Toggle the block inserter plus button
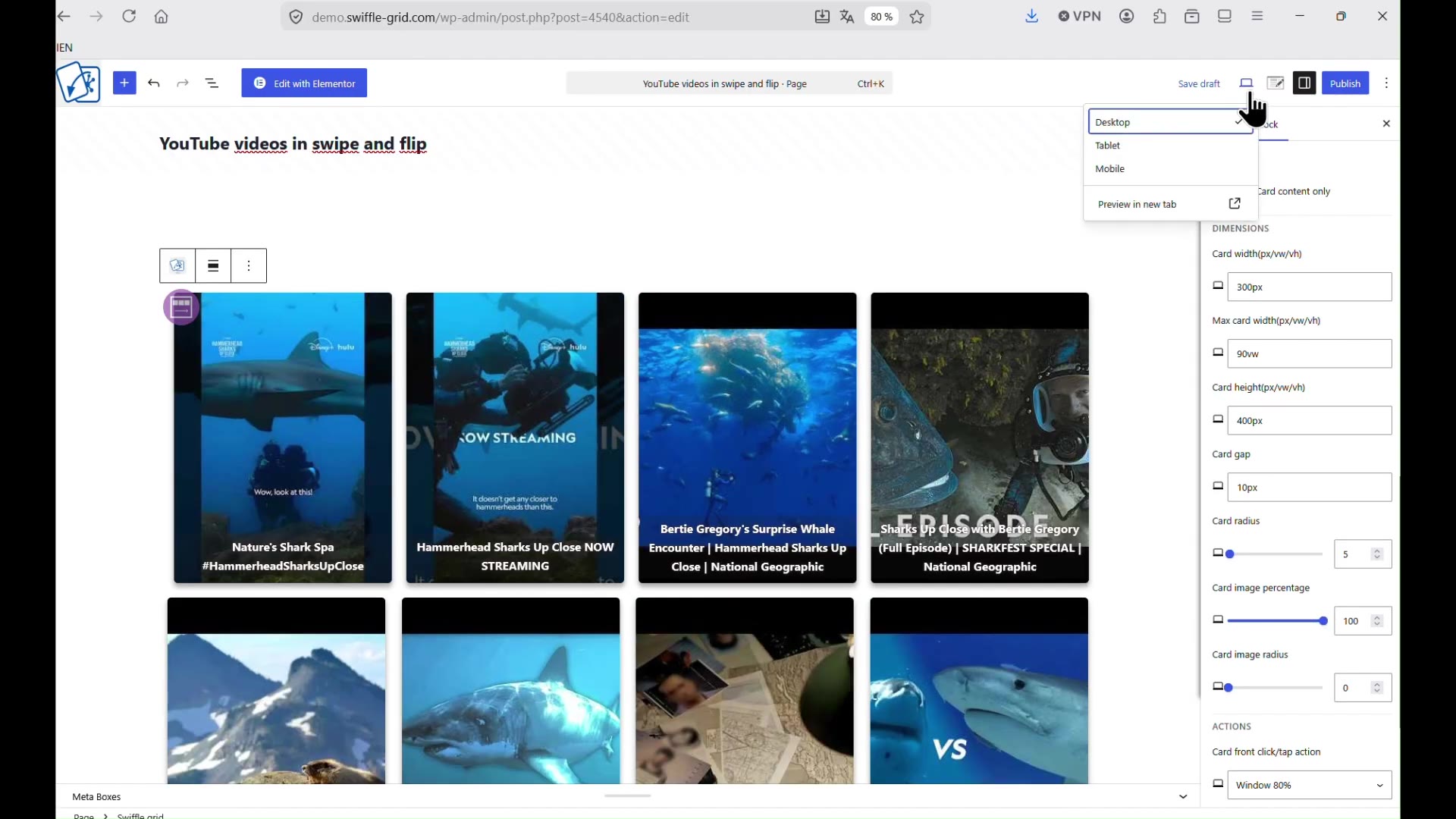The width and height of the screenshot is (1456, 819). click(124, 83)
